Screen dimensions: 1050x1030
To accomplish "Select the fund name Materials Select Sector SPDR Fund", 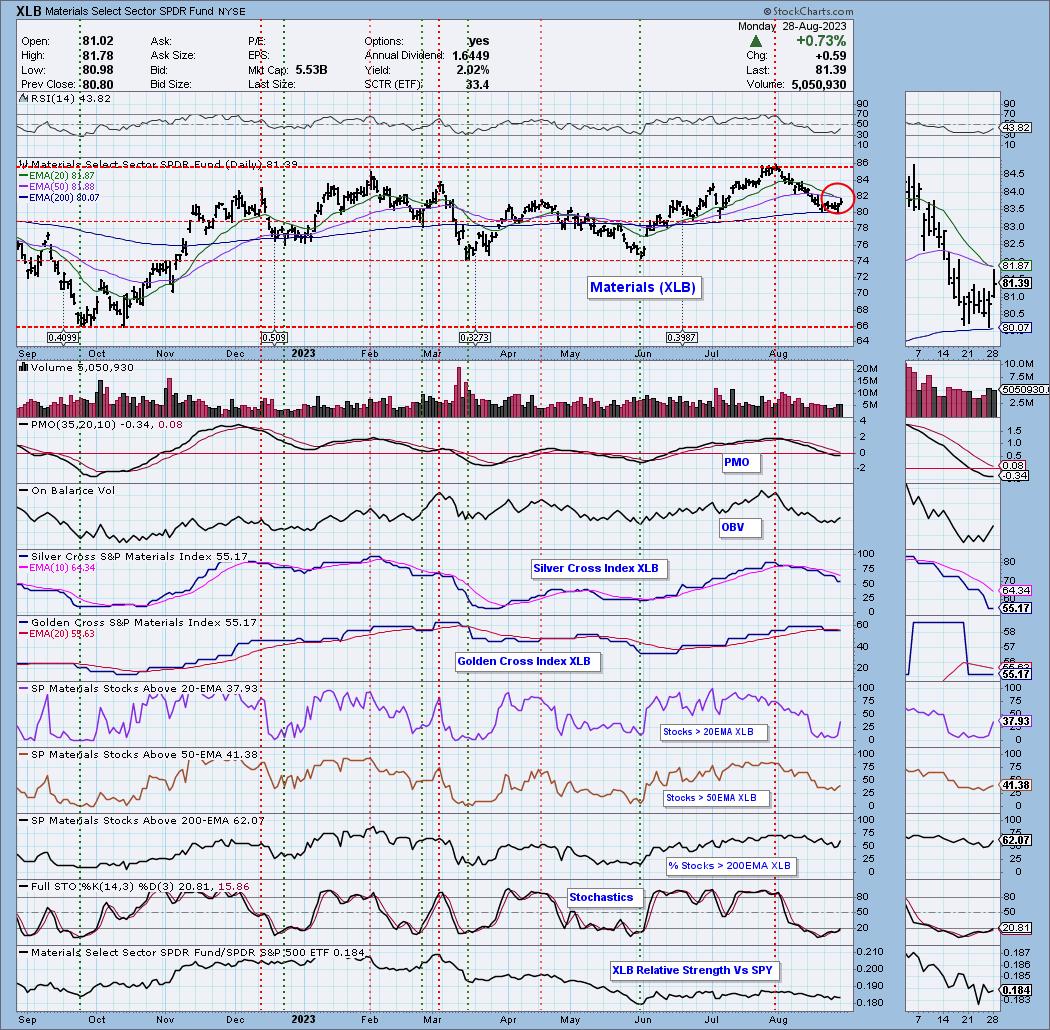I will coord(129,11).
